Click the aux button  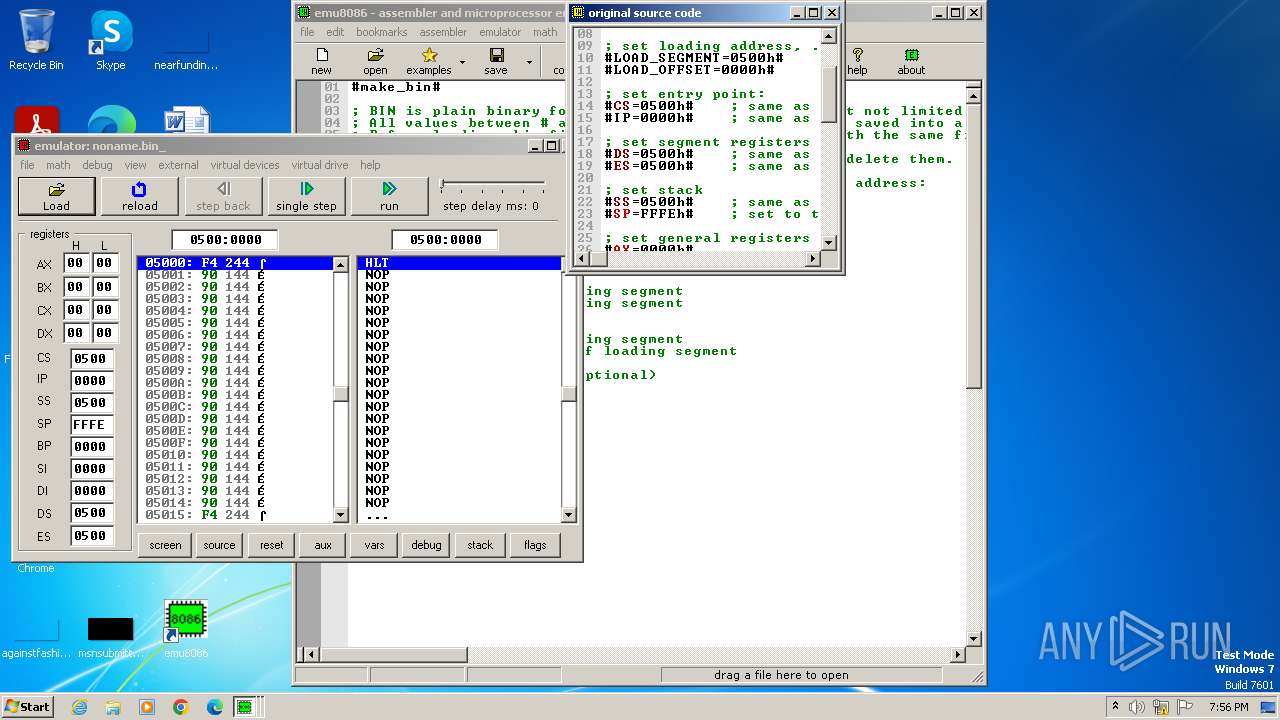(x=322, y=545)
